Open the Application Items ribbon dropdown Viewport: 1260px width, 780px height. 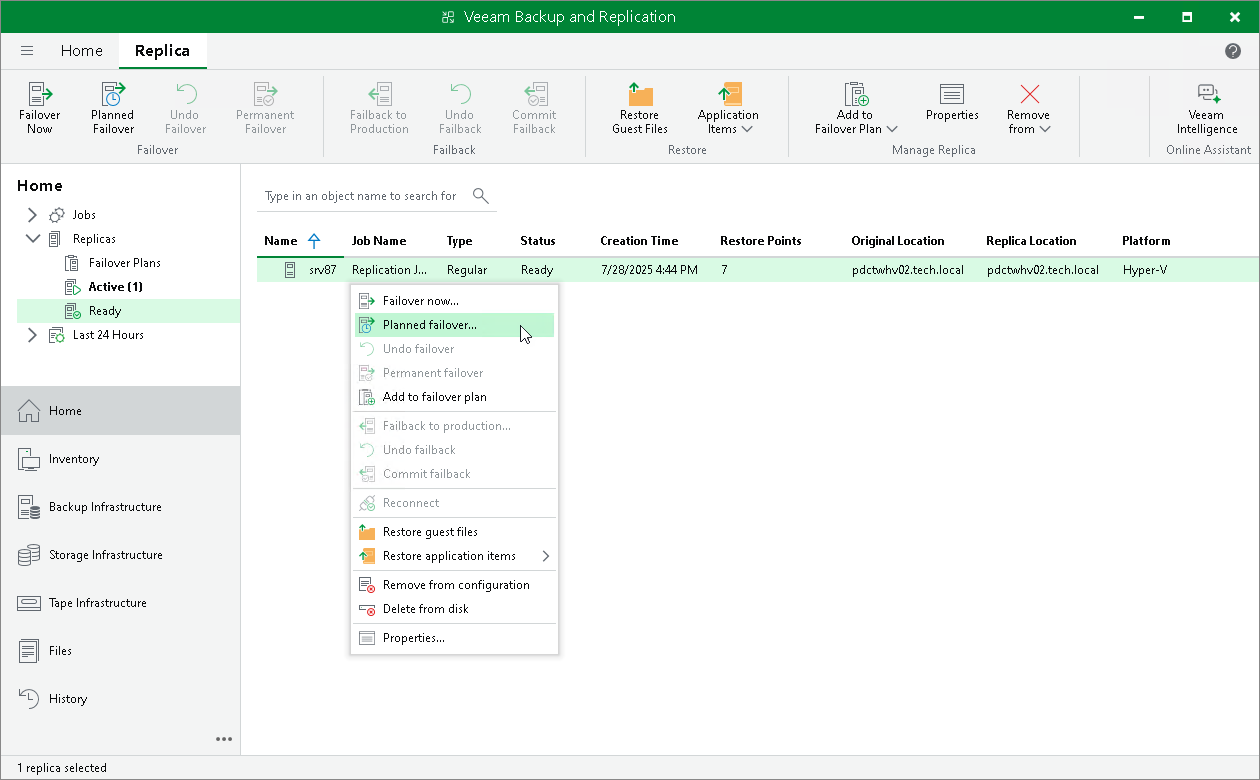point(728,108)
